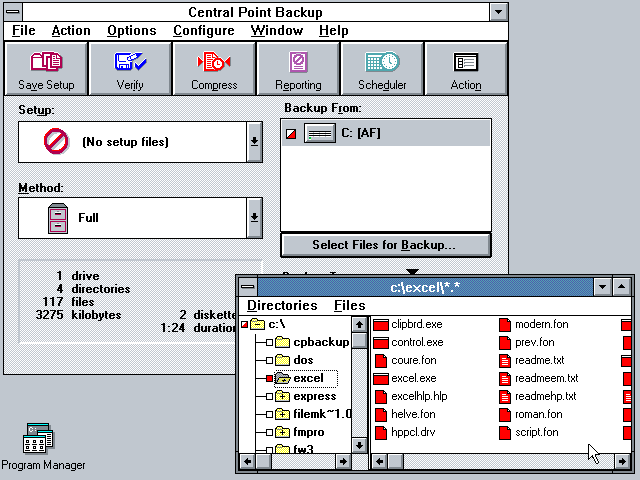Select the dos folder icon
Screen dimensions: 640x480
282,360
